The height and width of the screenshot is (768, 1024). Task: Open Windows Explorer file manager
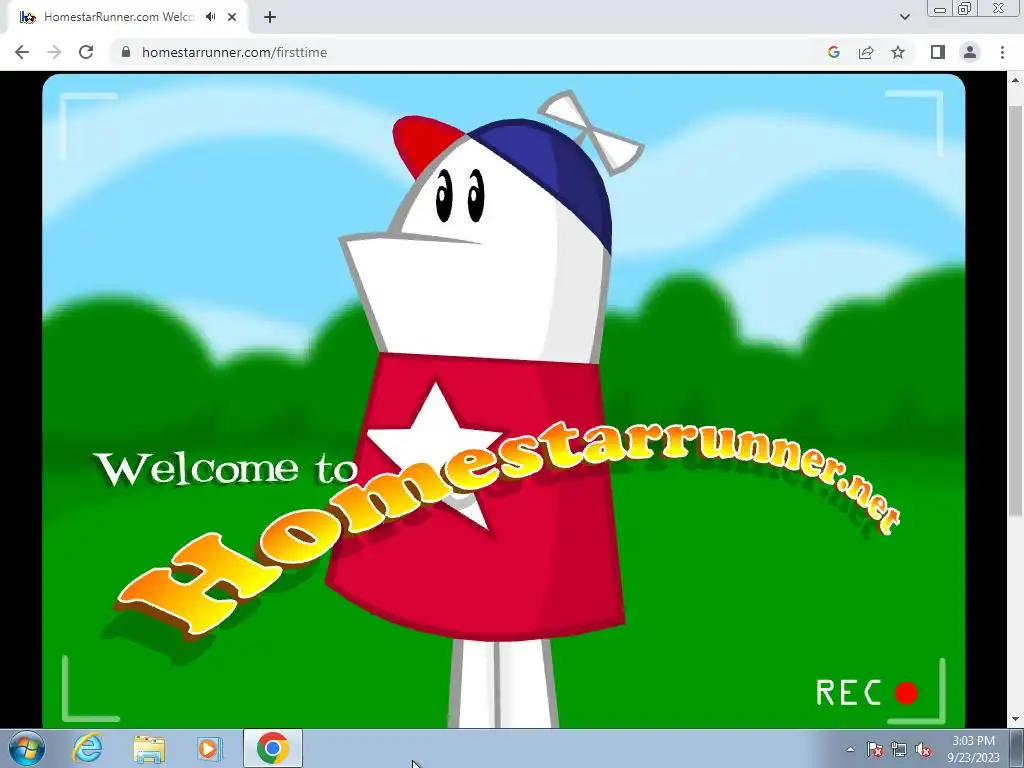[150, 748]
